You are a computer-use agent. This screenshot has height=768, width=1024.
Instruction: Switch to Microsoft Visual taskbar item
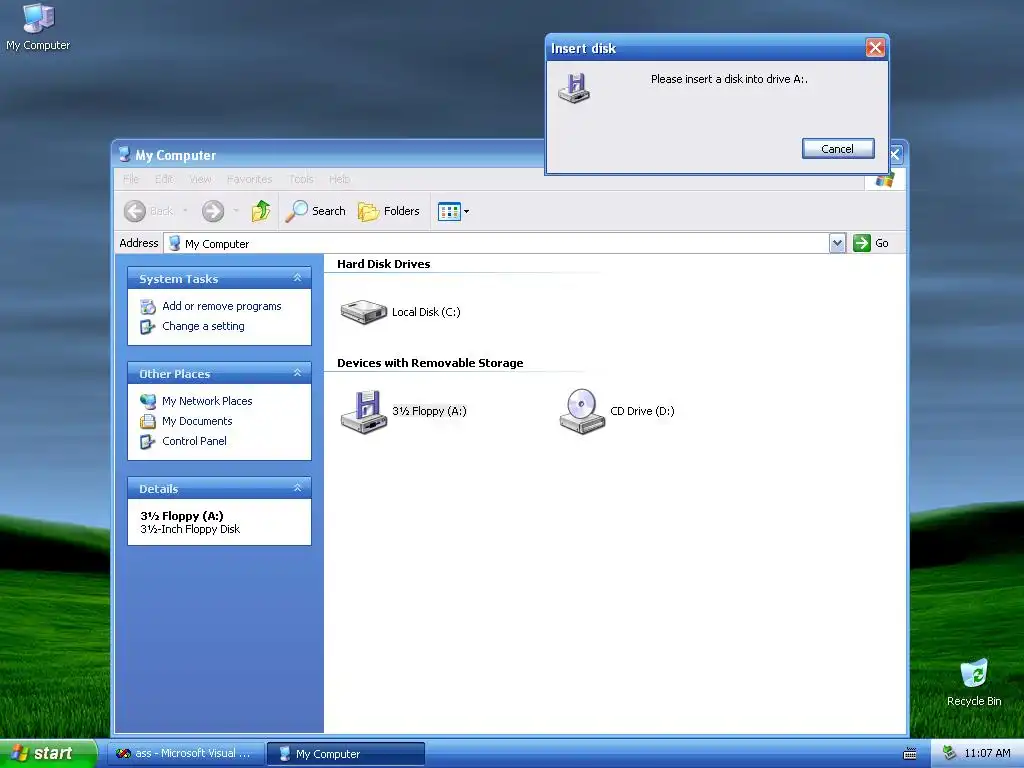point(185,753)
